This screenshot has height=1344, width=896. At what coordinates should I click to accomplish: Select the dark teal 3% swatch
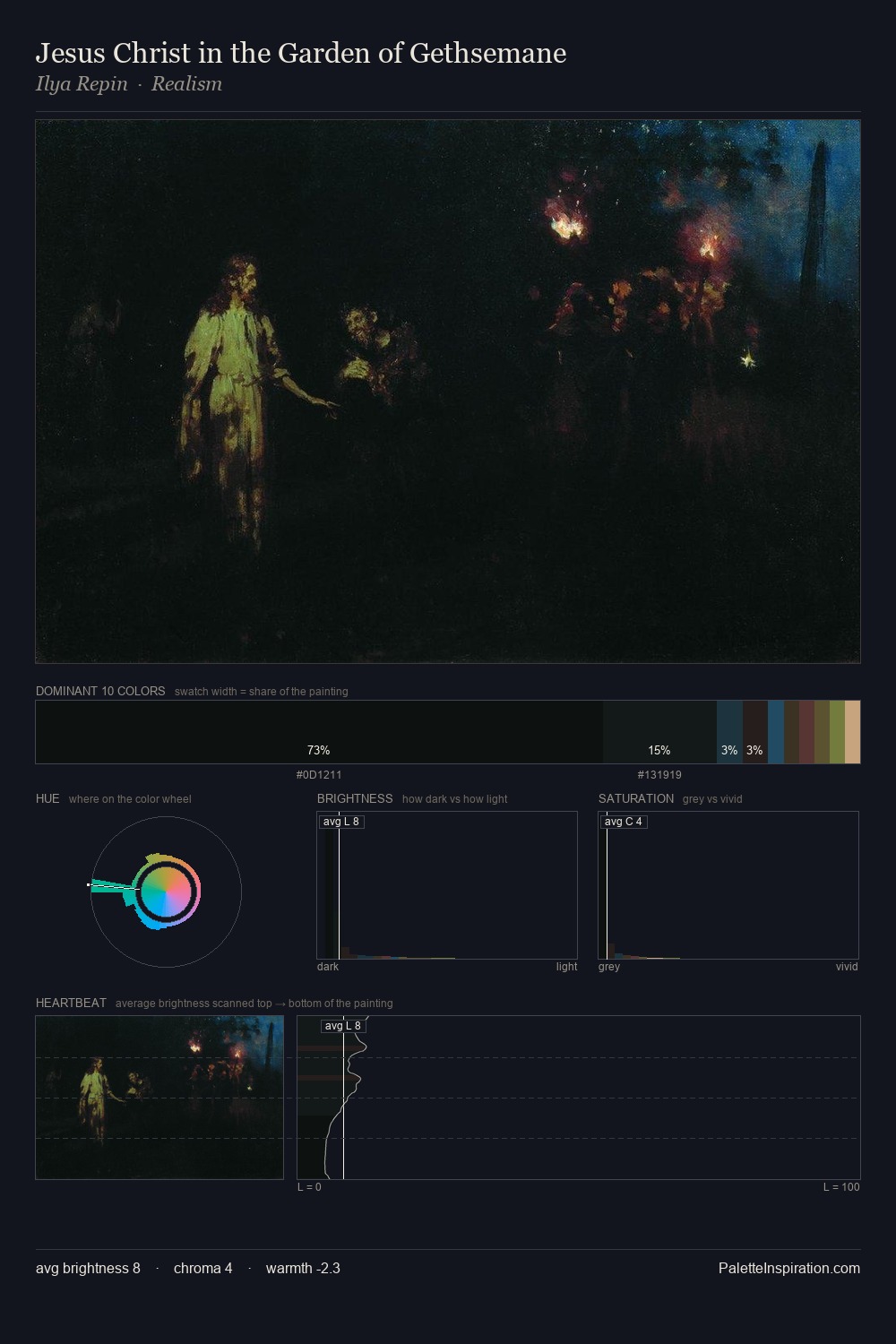click(x=729, y=732)
